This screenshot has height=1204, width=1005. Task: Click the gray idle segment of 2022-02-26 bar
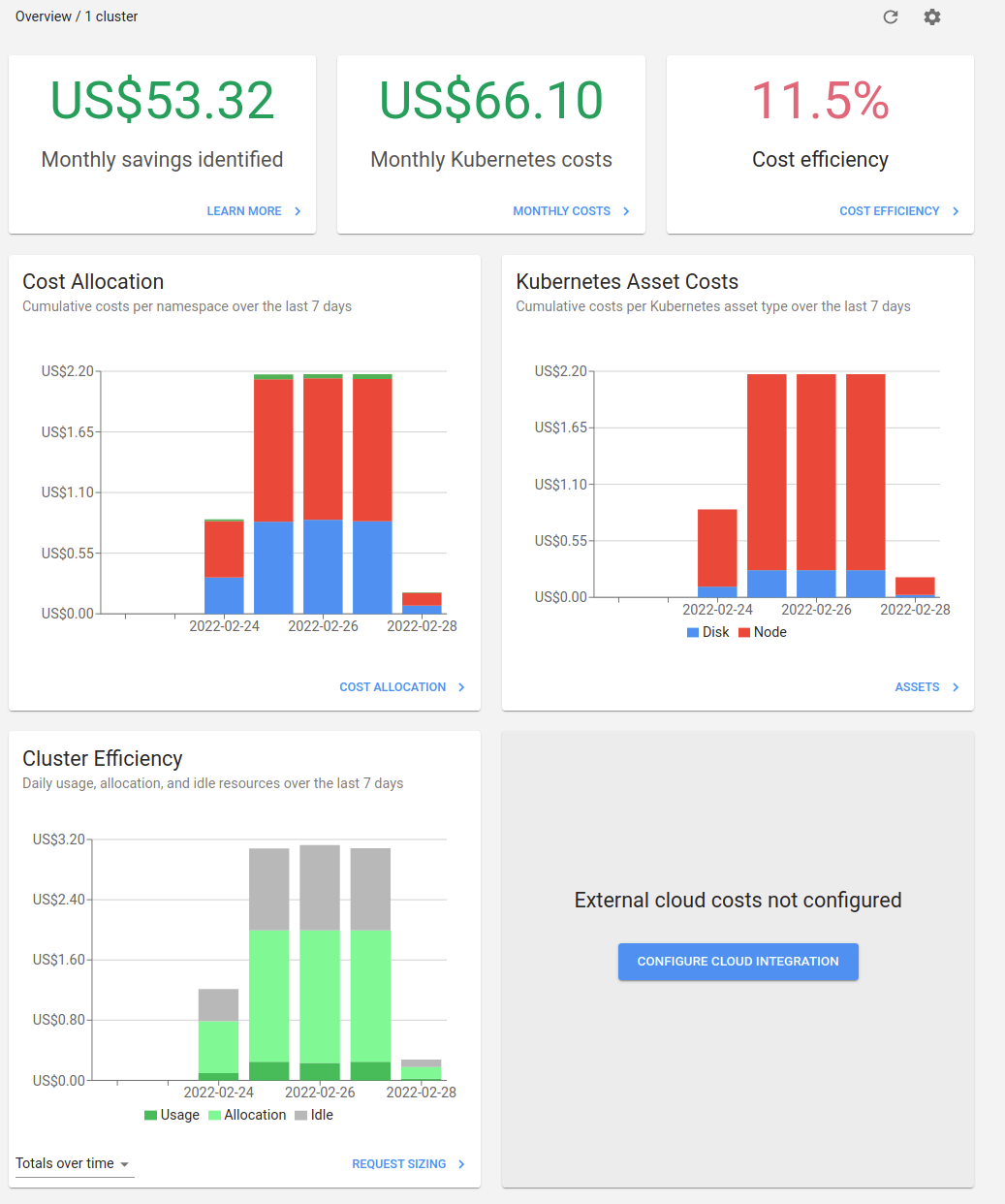[x=320, y=887]
